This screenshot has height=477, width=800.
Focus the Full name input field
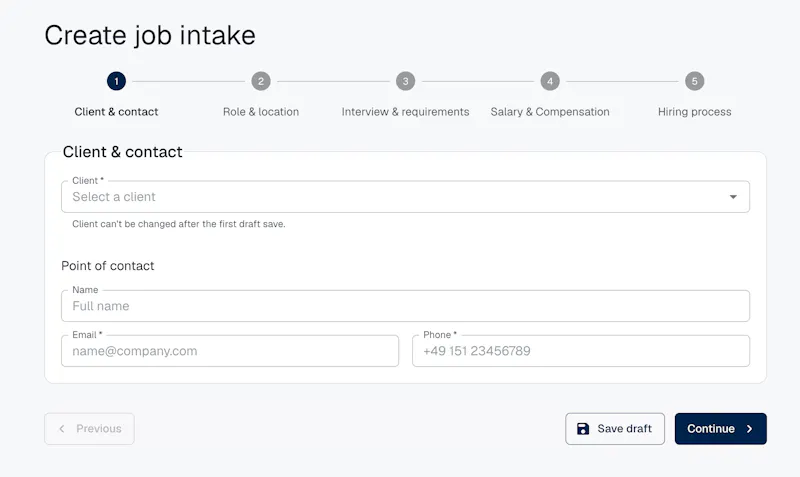[x=406, y=306]
